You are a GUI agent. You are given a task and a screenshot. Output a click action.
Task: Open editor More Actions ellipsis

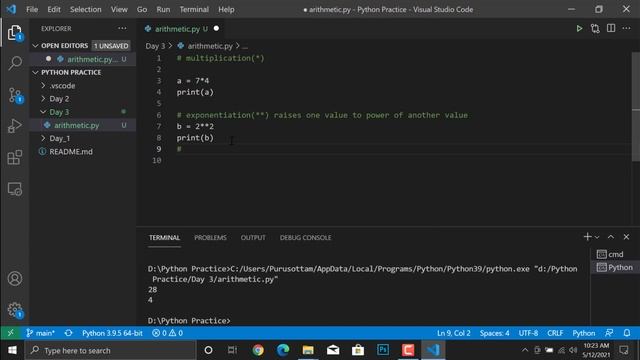[627, 28]
